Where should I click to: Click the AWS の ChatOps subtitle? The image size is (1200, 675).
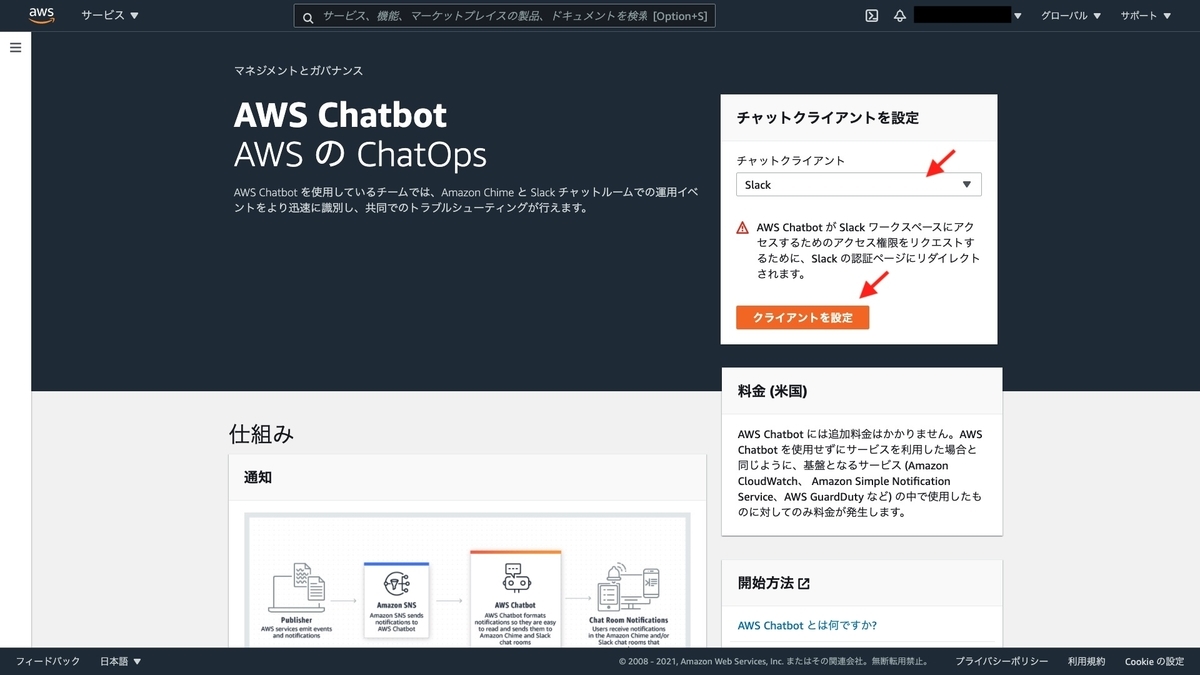click(x=360, y=155)
